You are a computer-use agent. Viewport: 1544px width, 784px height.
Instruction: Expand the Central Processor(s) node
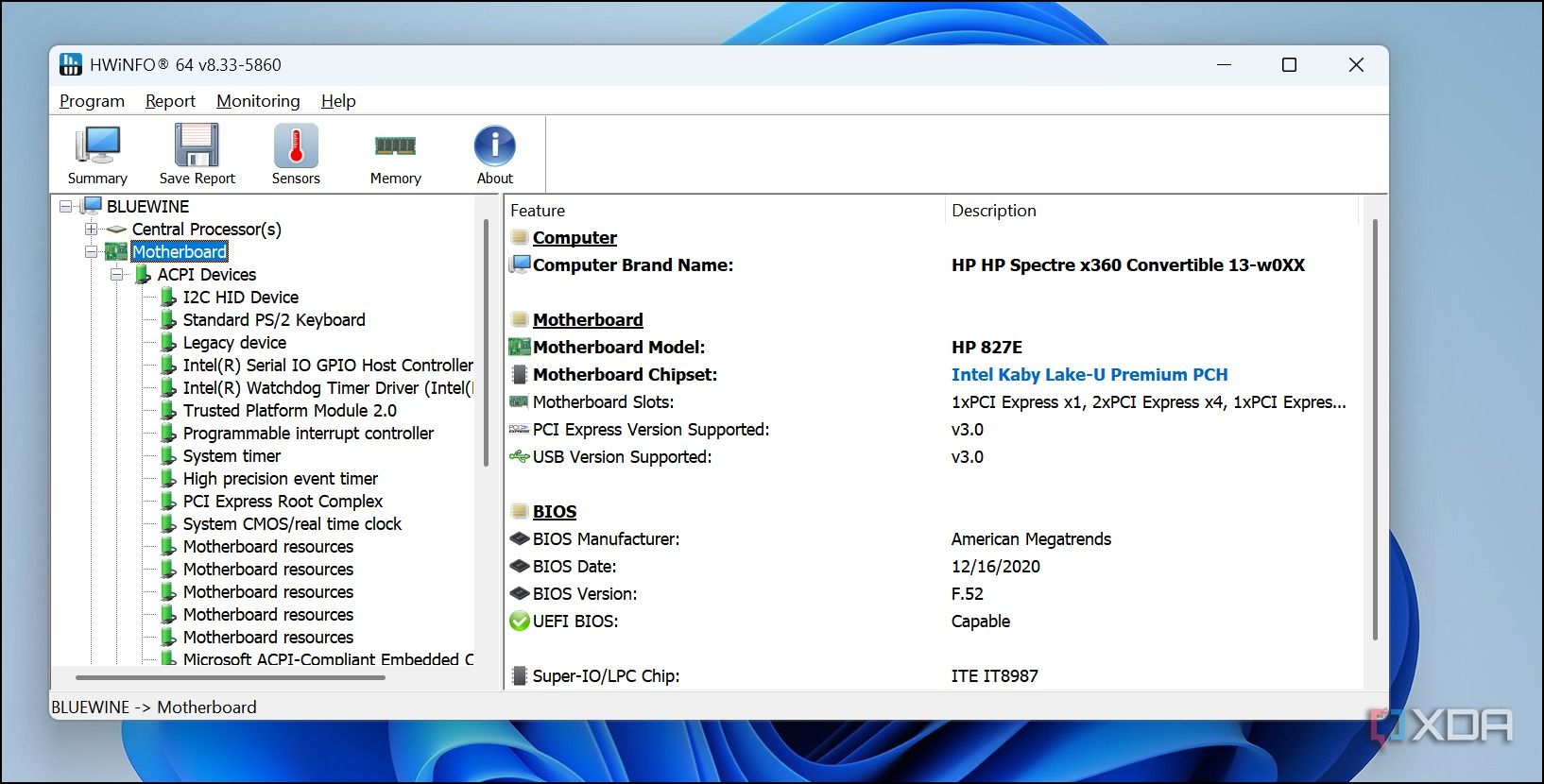(x=92, y=229)
